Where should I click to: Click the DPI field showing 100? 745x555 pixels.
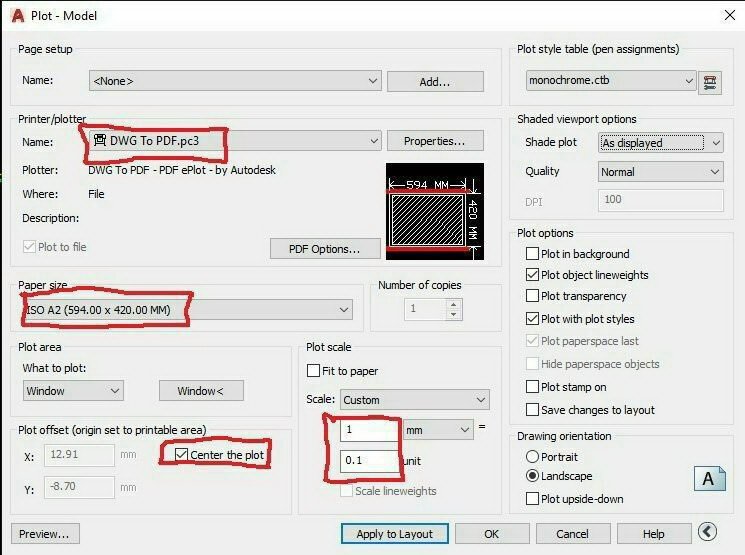tap(660, 200)
